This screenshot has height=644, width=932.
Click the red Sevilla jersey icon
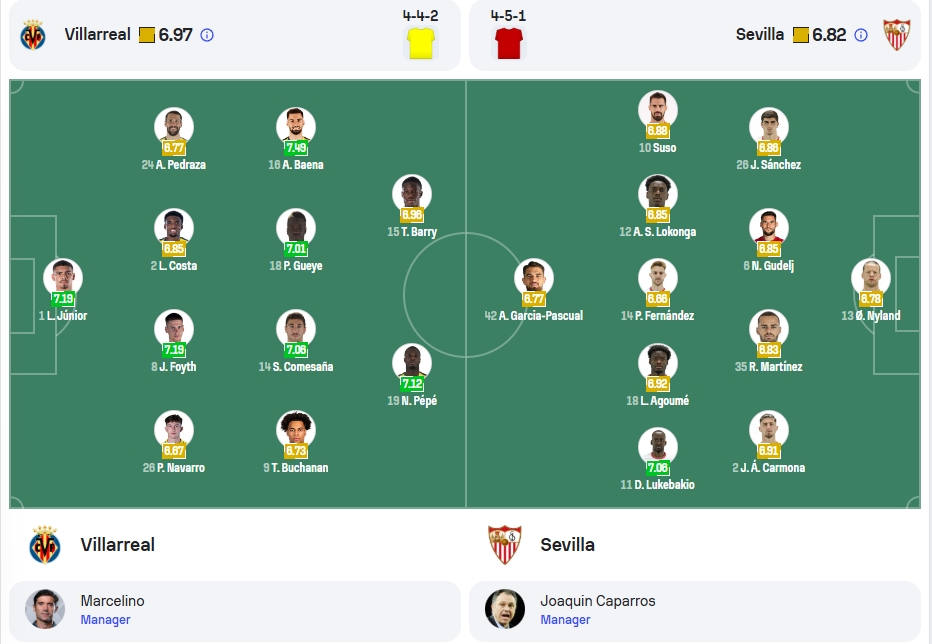pyautogui.click(x=509, y=43)
